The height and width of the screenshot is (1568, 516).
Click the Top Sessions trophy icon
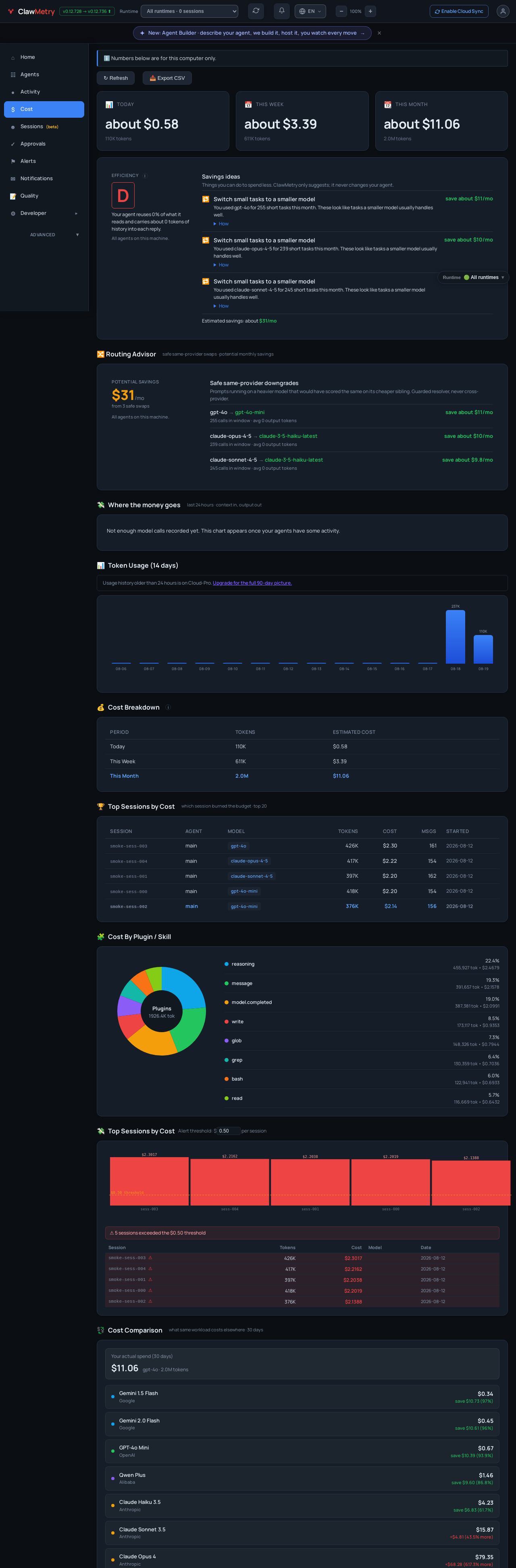100,806
